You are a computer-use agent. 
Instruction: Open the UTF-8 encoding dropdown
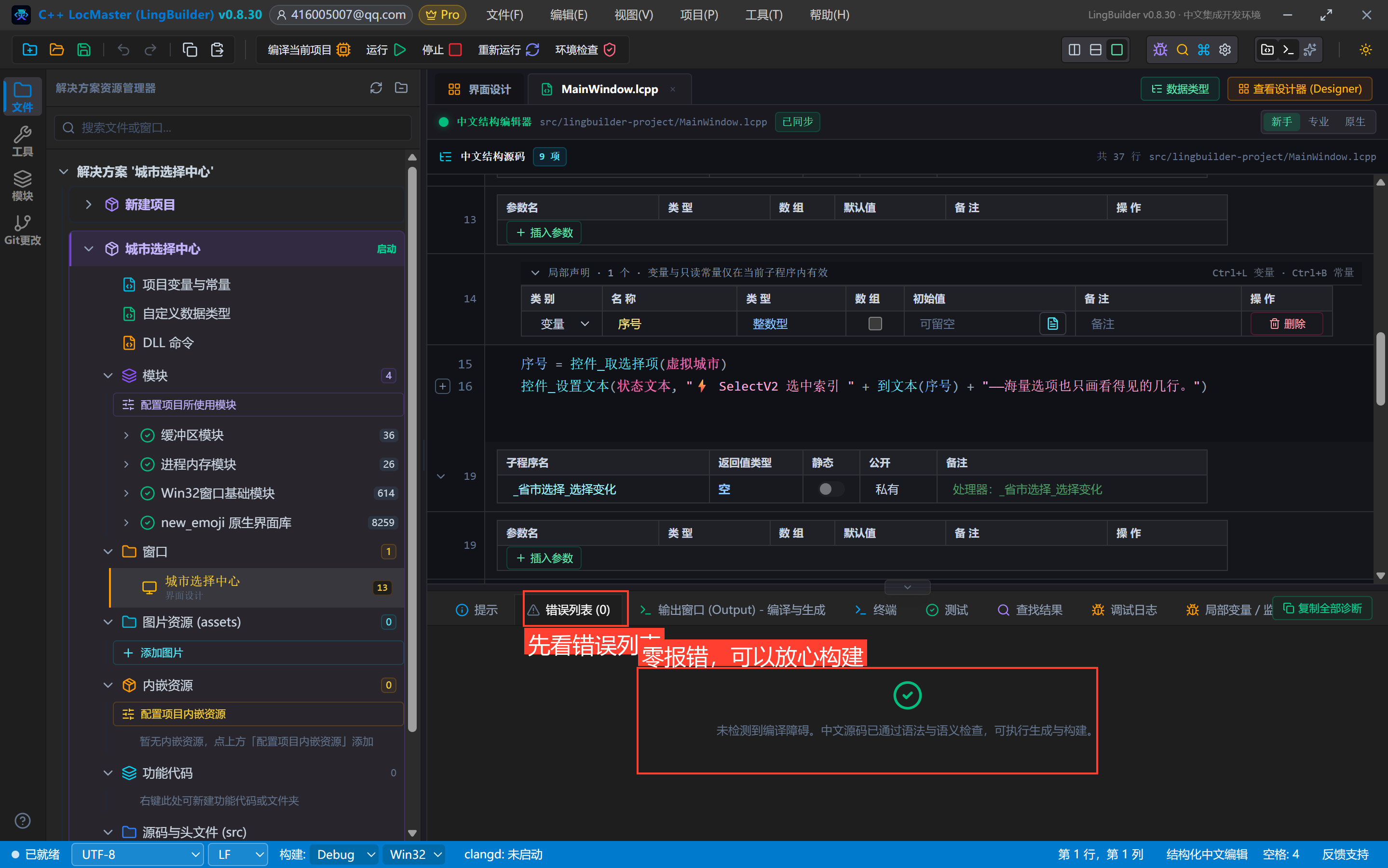(138, 854)
